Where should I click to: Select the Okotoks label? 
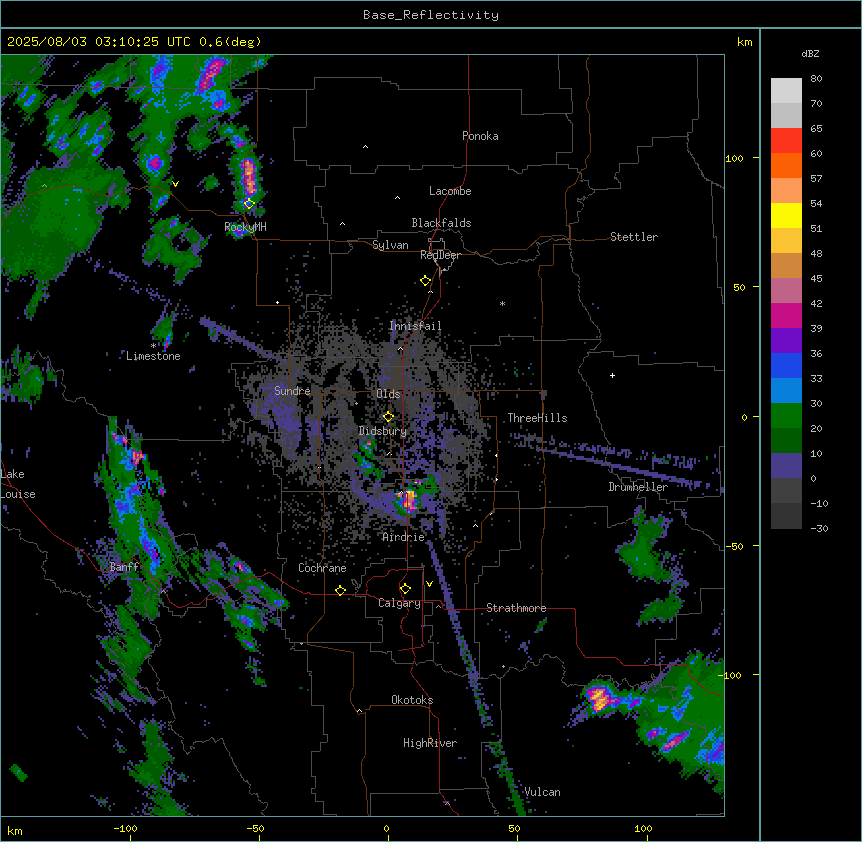(412, 700)
